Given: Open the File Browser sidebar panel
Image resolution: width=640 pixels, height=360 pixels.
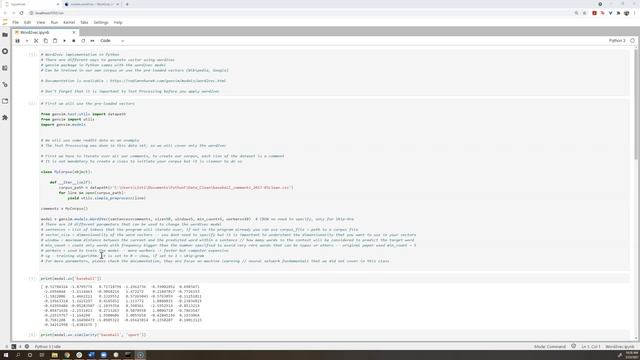Looking at the screenshot, I should pyautogui.click(x=5, y=35).
